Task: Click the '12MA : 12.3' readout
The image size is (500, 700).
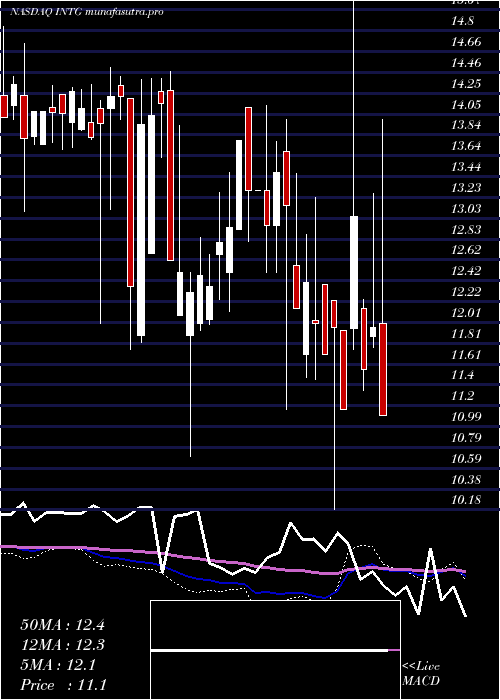Action: [x=62, y=645]
